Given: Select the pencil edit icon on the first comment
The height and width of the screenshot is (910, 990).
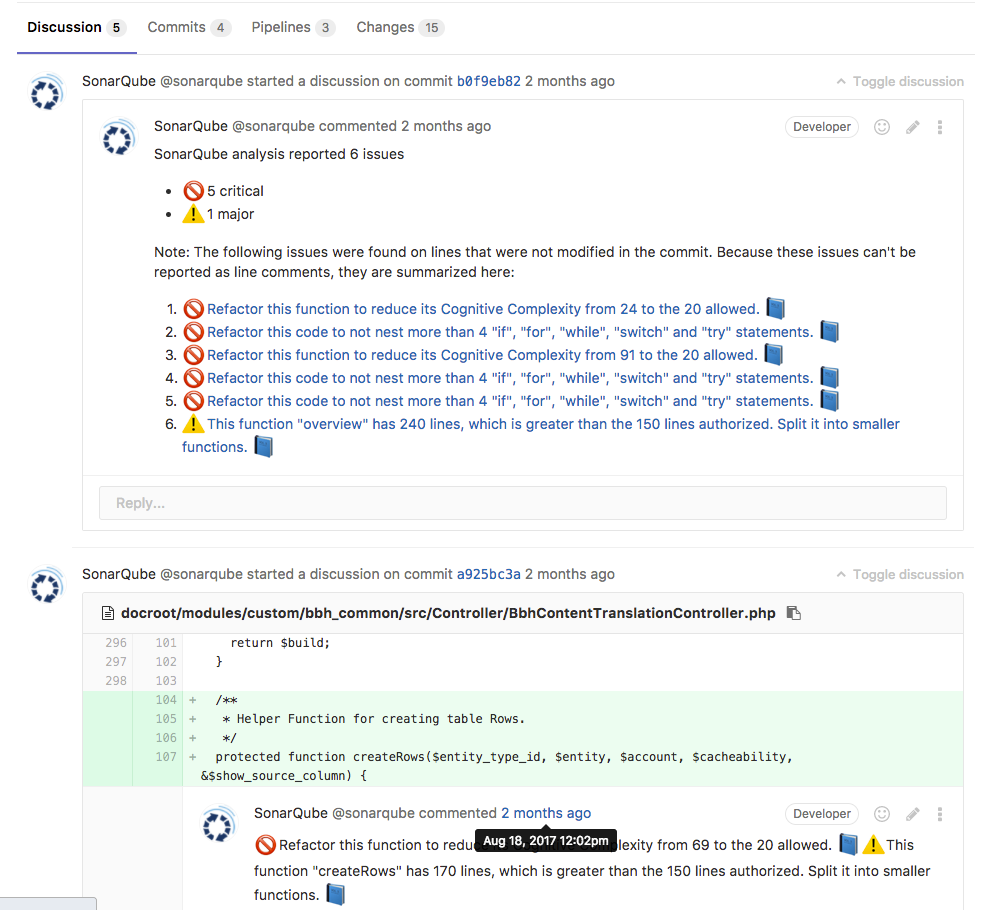Looking at the screenshot, I should [x=911, y=127].
